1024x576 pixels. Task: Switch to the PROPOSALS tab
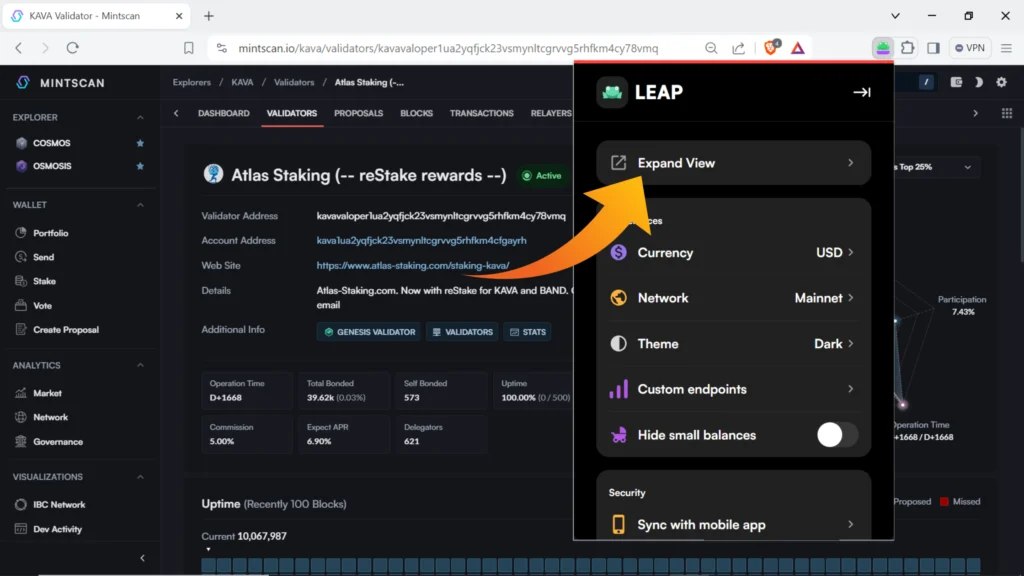[x=358, y=113]
